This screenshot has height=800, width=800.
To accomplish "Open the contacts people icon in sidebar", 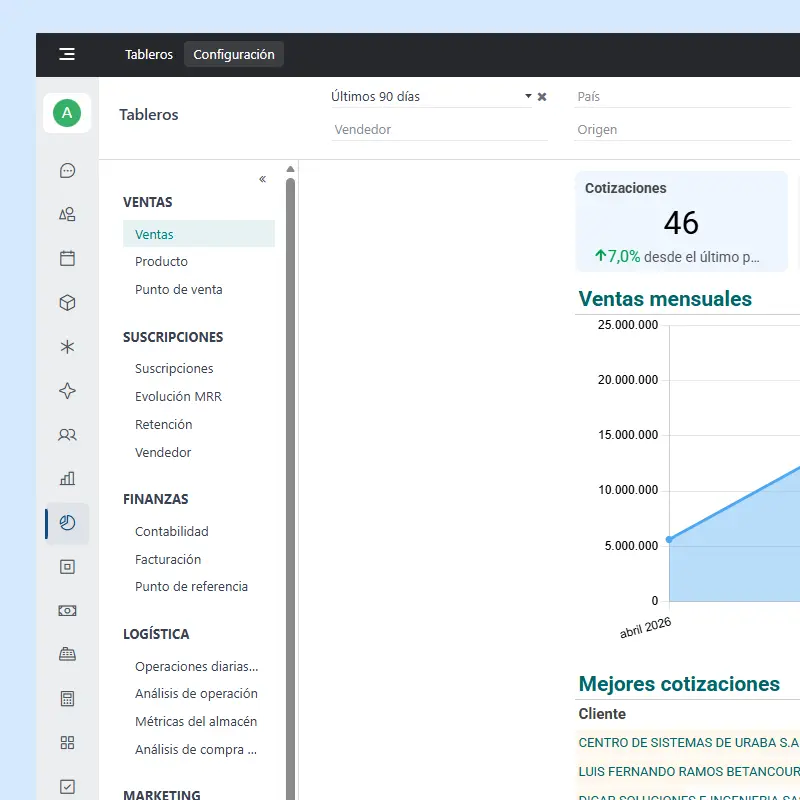I will tap(67, 435).
